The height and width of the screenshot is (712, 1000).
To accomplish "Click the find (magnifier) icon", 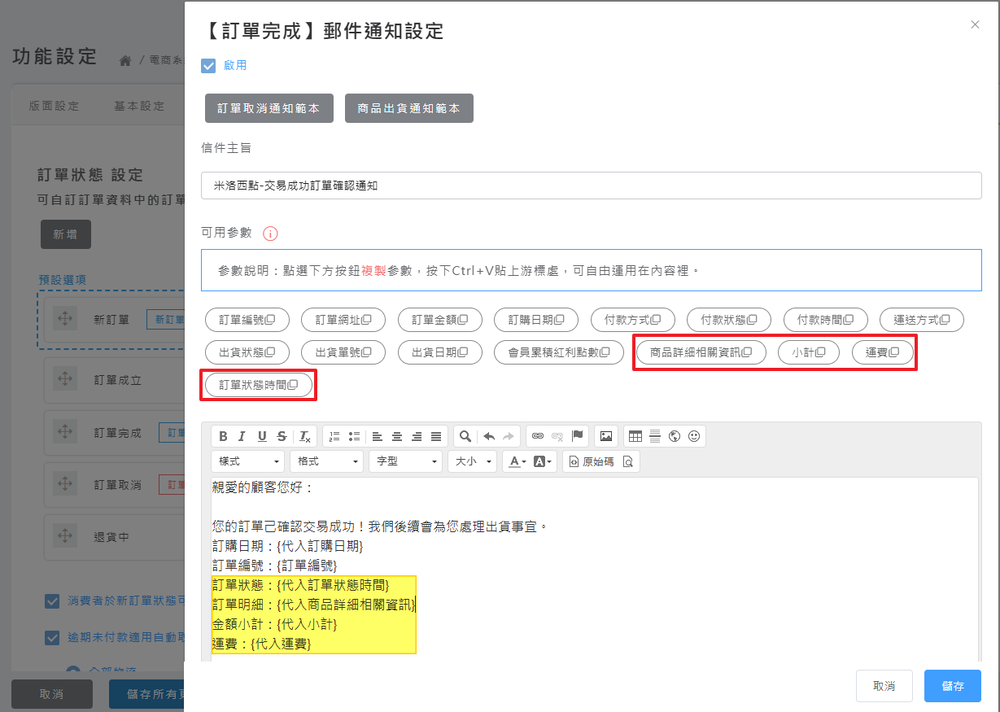I will pos(464,436).
